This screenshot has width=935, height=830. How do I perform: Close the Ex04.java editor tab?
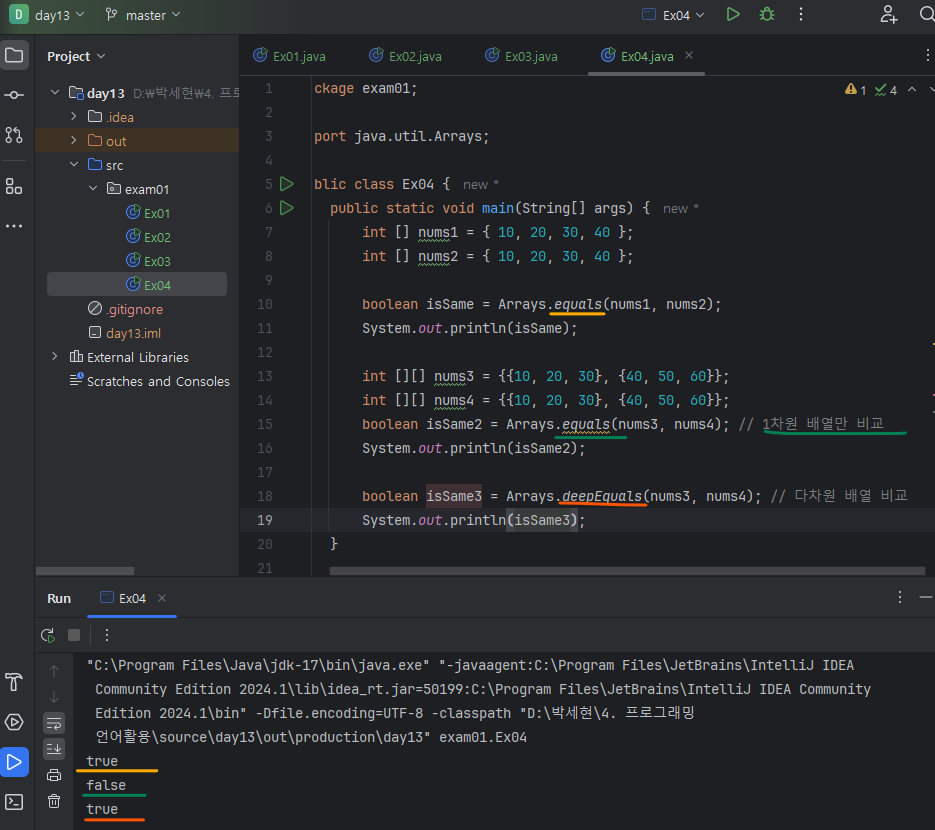(x=689, y=56)
